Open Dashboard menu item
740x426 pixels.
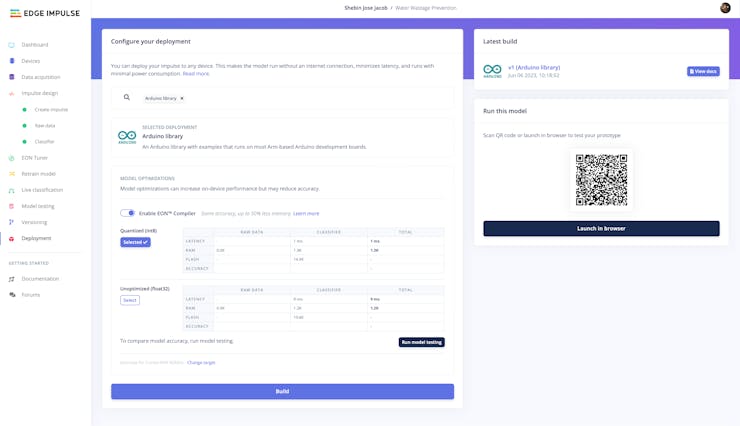pos(34,45)
